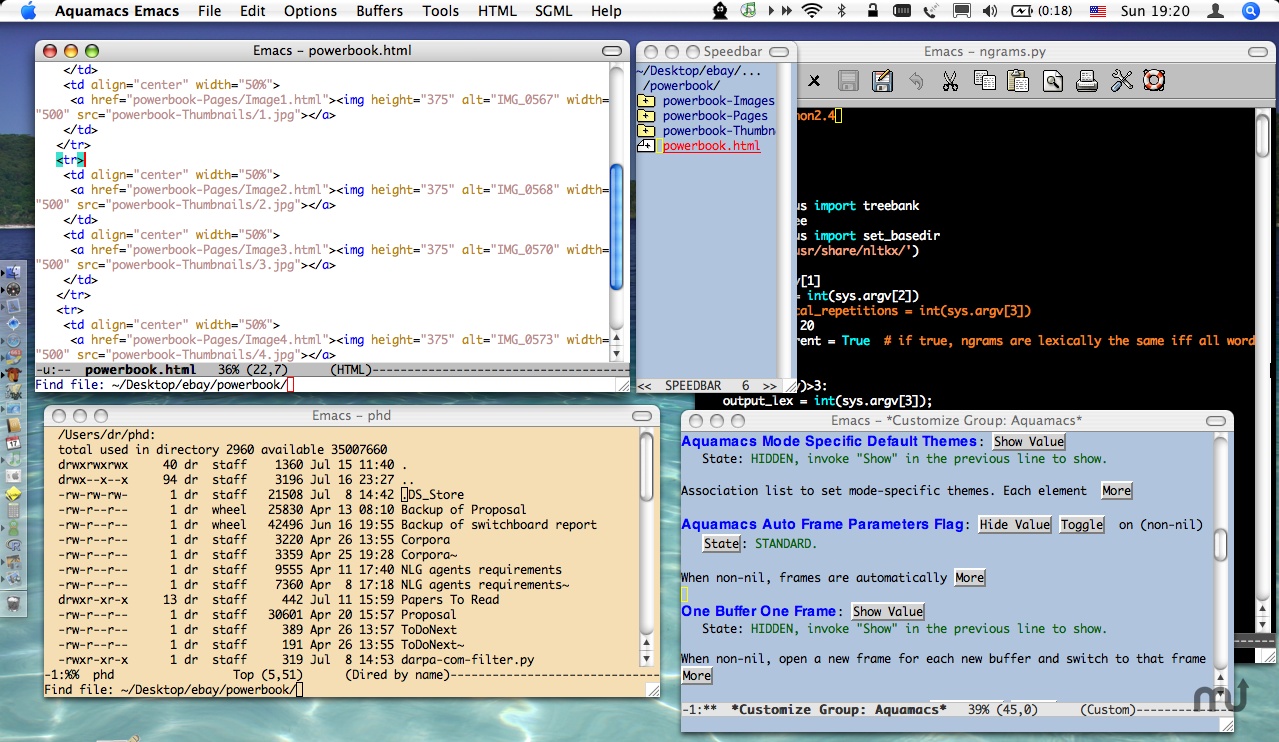Viewport: 1279px width, 742px height.
Task: Expand powerbook.html entry in Speedbar
Action: point(646,146)
